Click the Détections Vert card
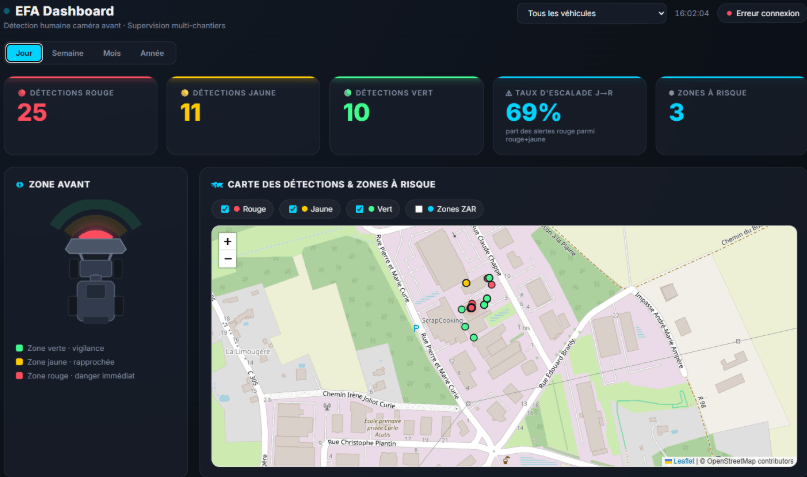 pos(407,116)
